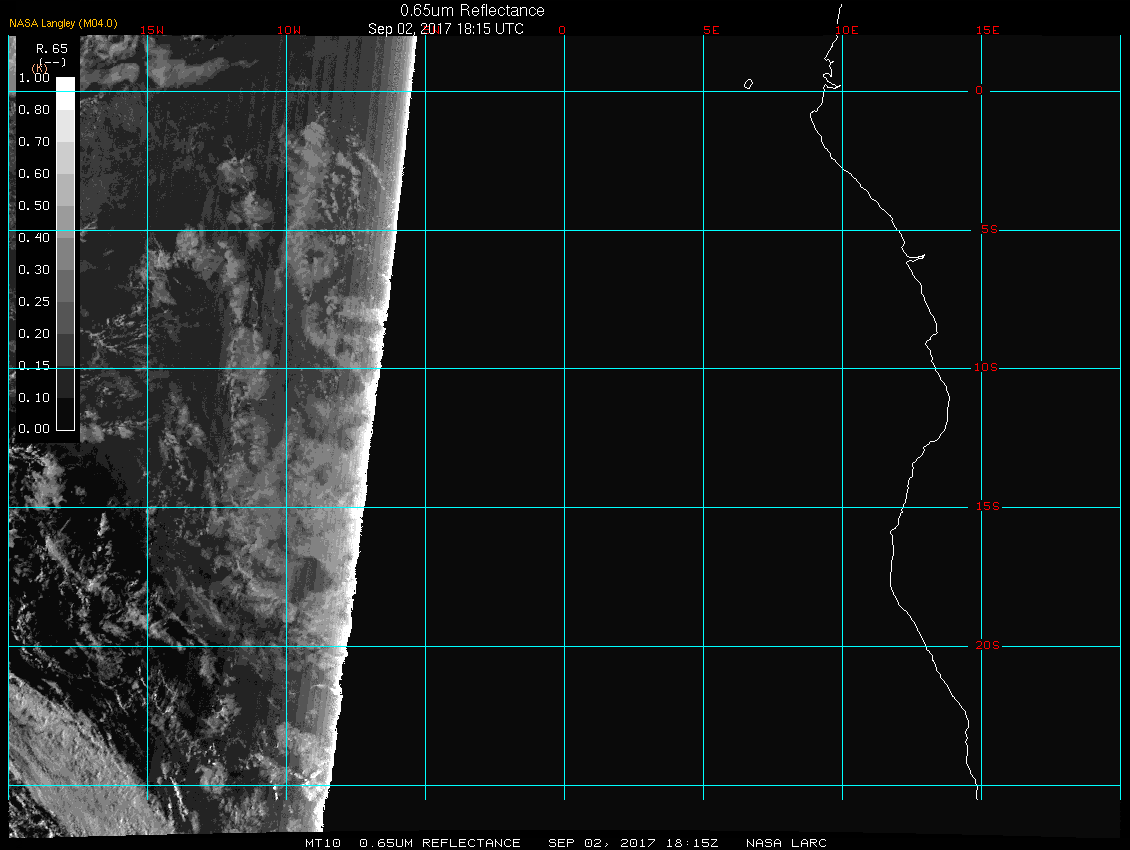Viewport: 1130px width, 850px height.
Task: Click the 0 latitude label on right
Action: pos(979,90)
